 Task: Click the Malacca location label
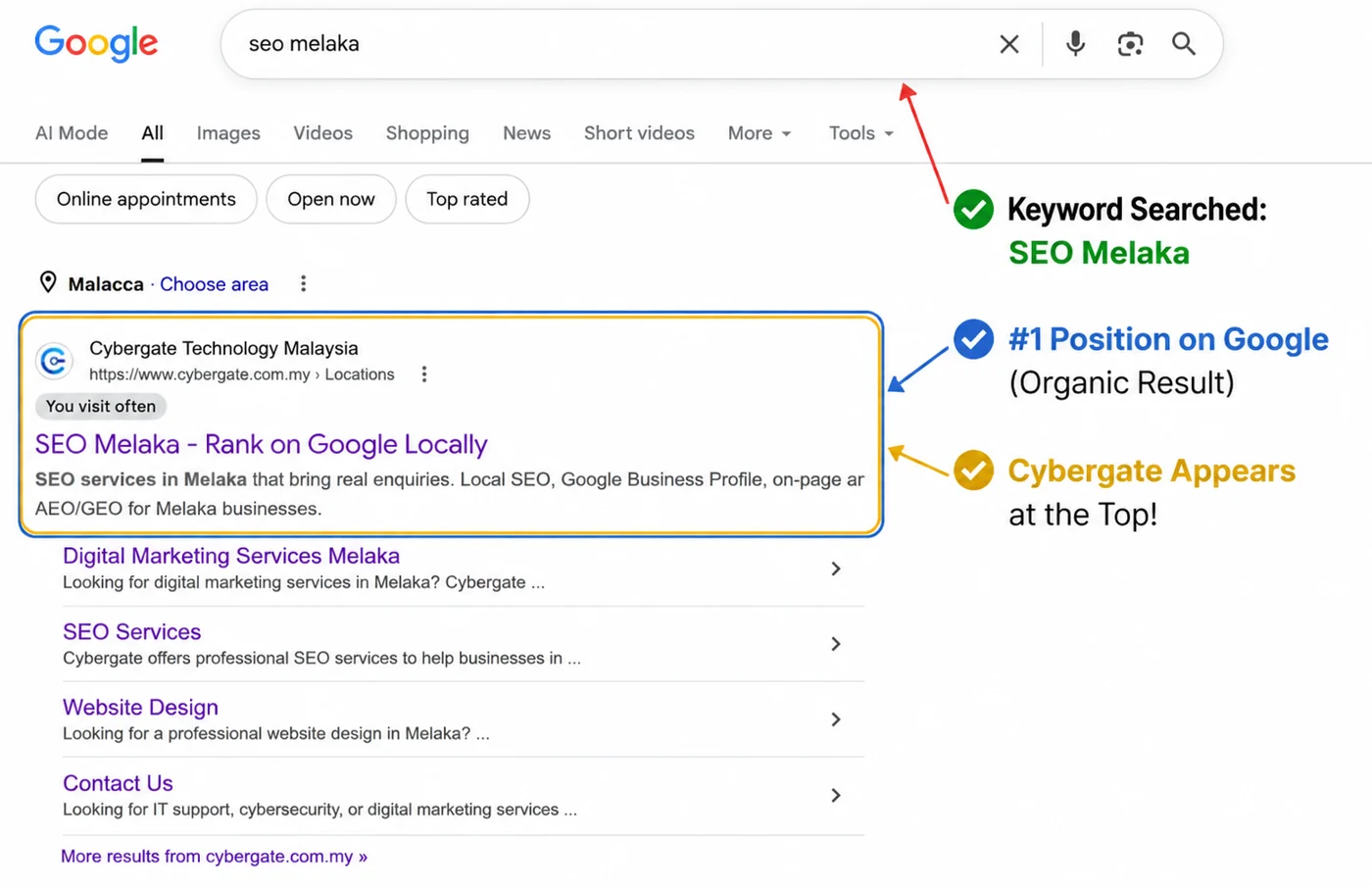(106, 284)
